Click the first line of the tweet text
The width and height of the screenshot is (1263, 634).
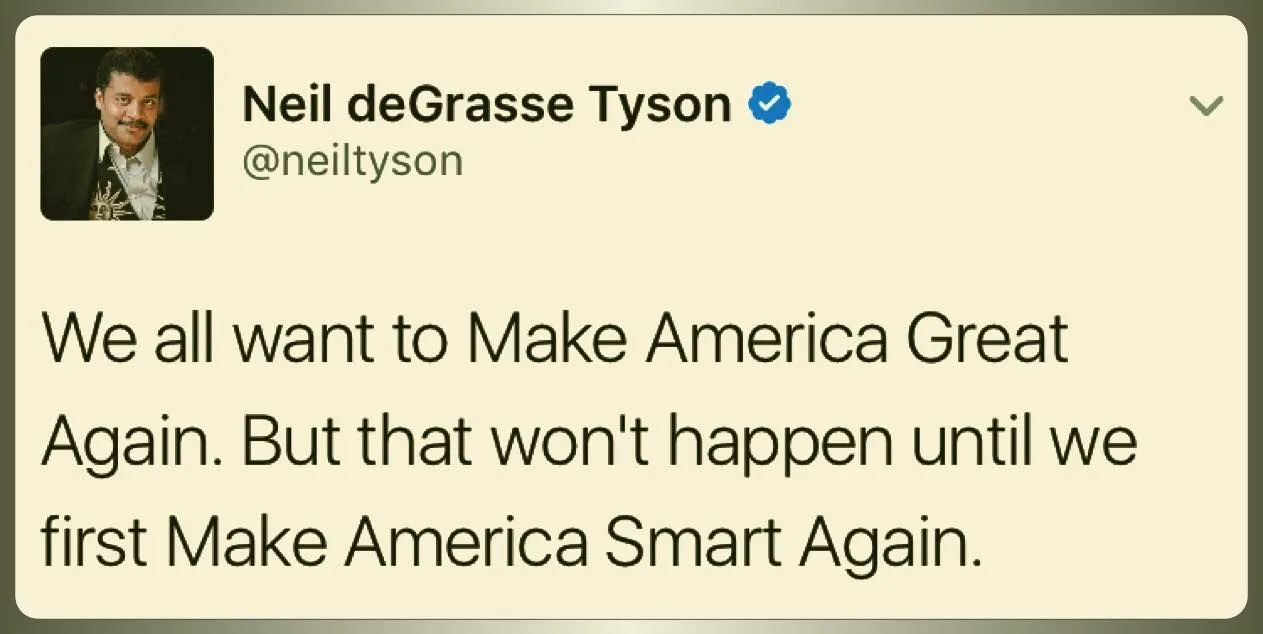[x=554, y=340]
